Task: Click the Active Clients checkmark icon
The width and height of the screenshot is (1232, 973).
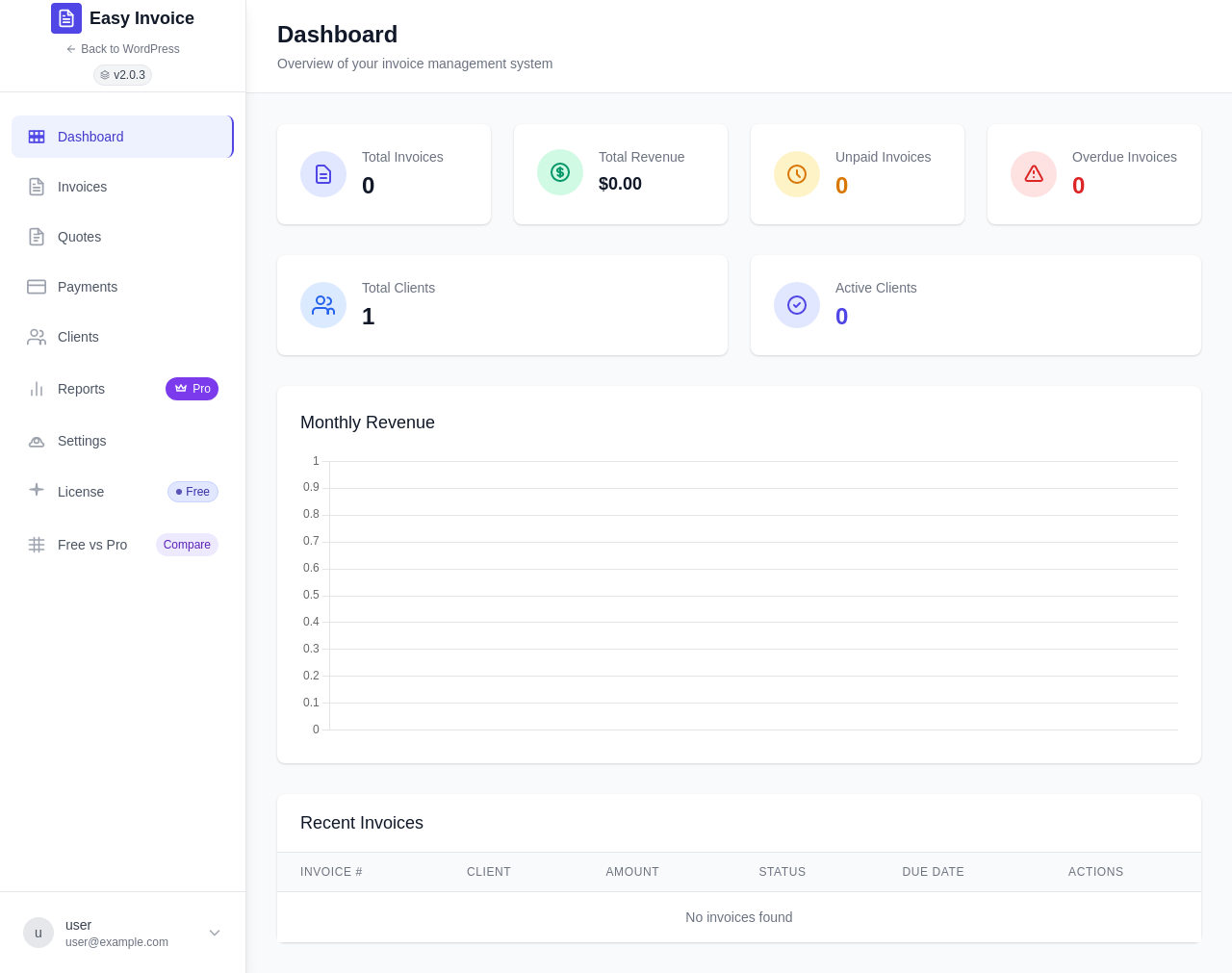Action: coord(797,305)
